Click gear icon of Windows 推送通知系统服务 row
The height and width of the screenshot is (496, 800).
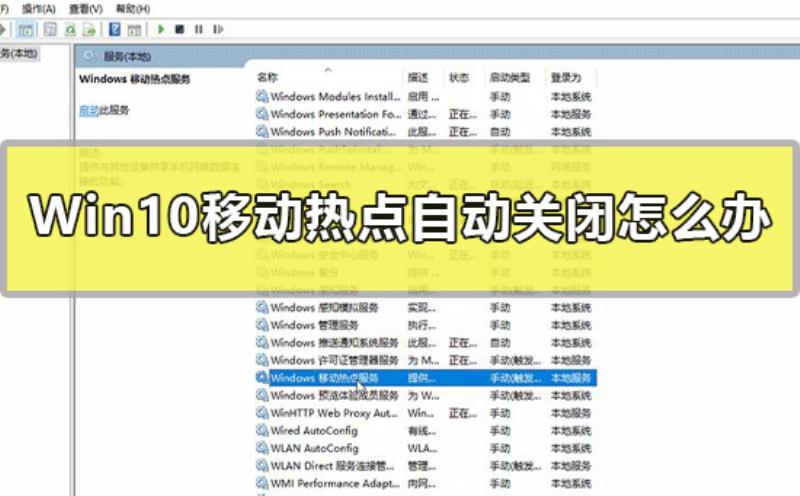point(262,342)
